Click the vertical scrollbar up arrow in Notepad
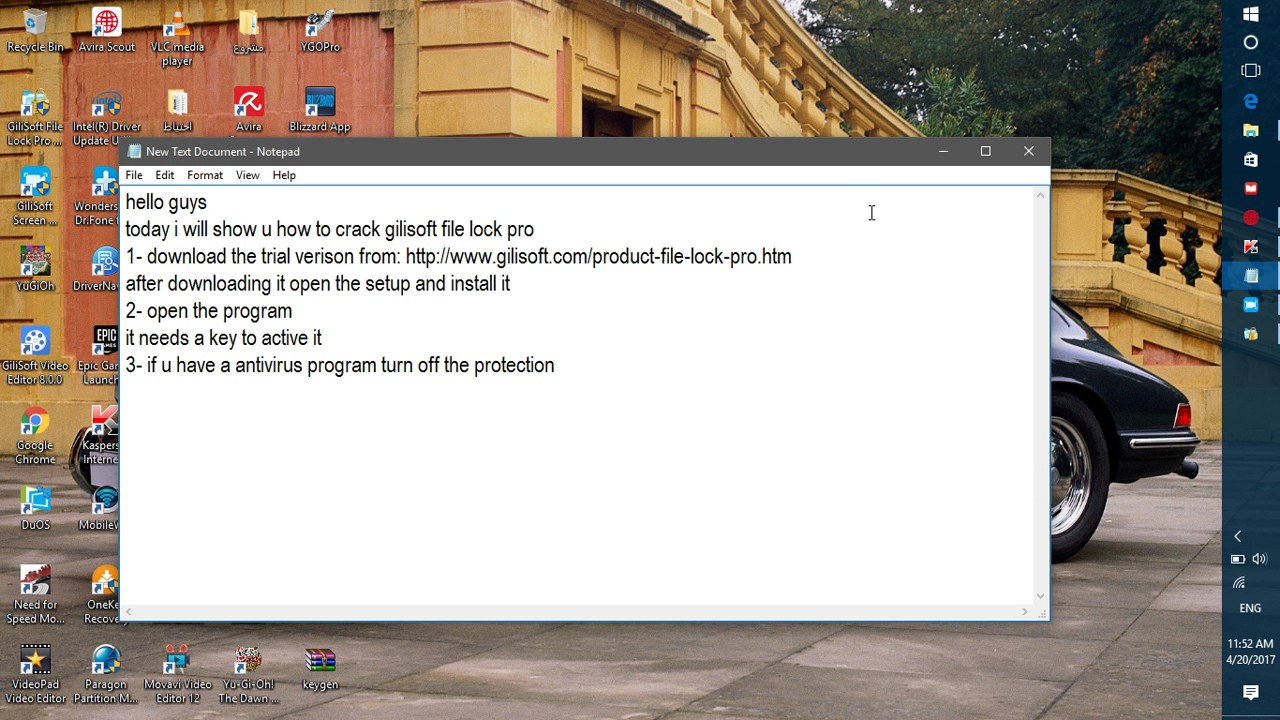1280x720 pixels. click(1040, 195)
